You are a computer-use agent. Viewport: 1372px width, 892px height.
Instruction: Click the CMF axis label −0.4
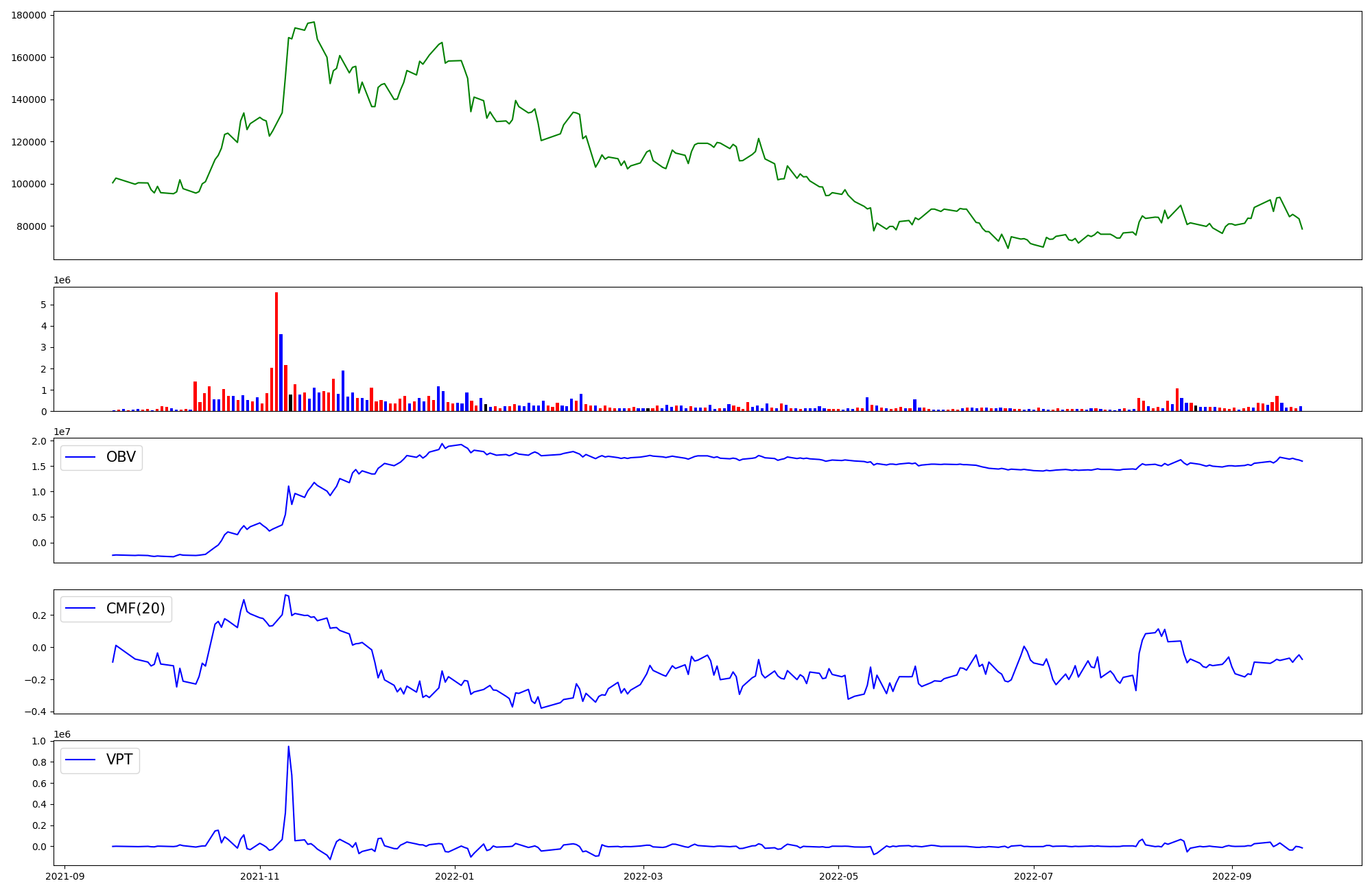pos(36,712)
